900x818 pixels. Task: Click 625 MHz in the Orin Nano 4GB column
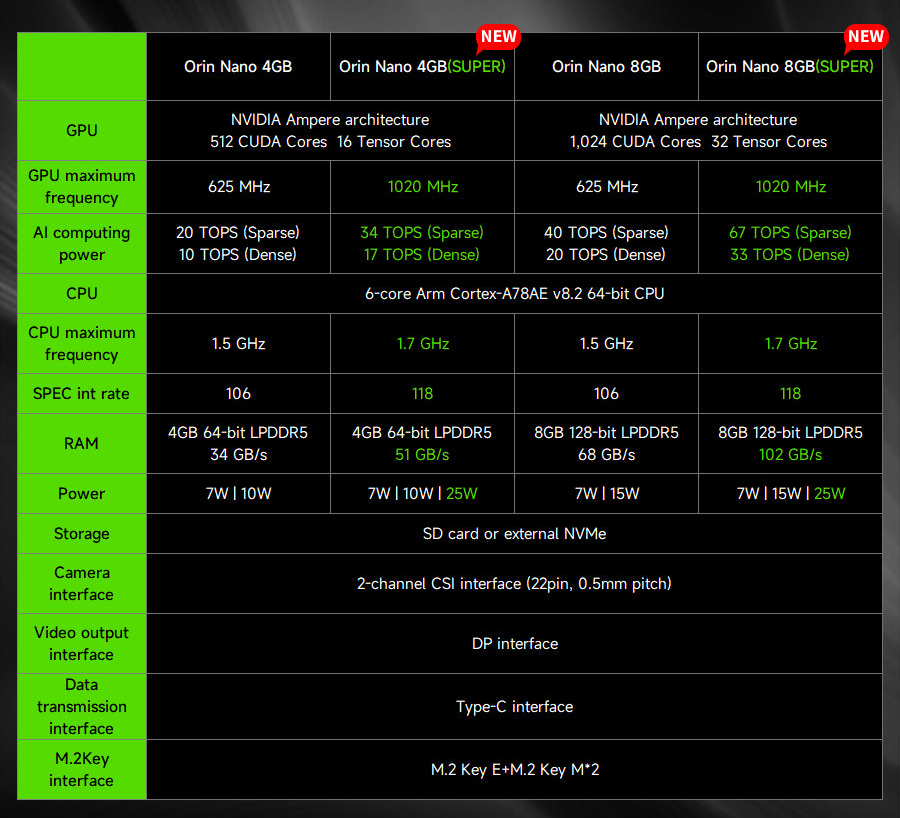(239, 187)
